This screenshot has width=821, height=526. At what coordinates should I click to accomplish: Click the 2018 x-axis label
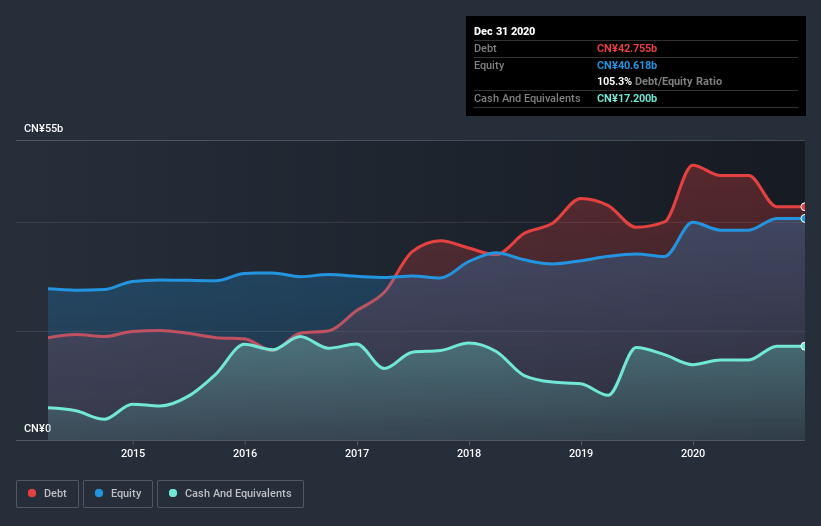pyautogui.click(x=469, y=453)
